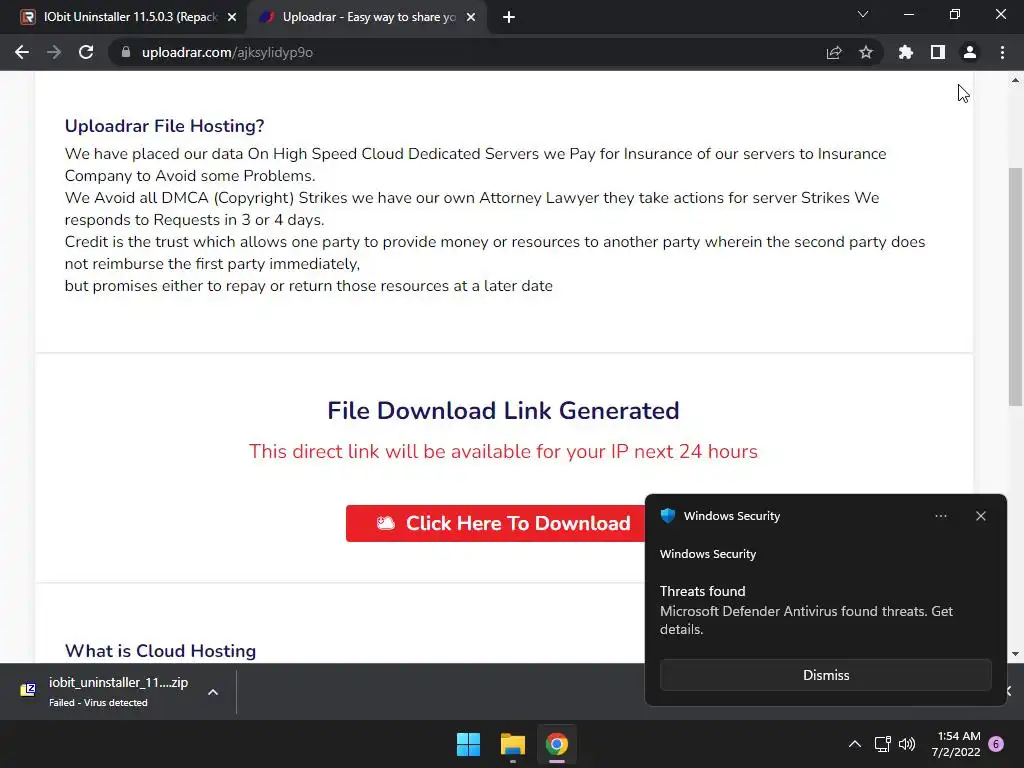This screenshot has height=768, width=1024.
Task: Expand the download item options chevron
Action: click(x=213, y=692)
